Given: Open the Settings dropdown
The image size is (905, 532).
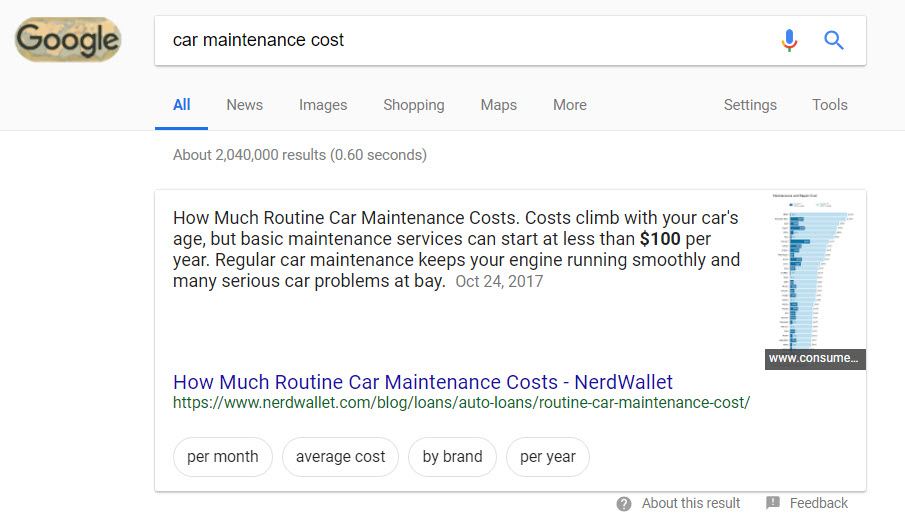Looking at the screenshot, I should click(x=750, y=105).
